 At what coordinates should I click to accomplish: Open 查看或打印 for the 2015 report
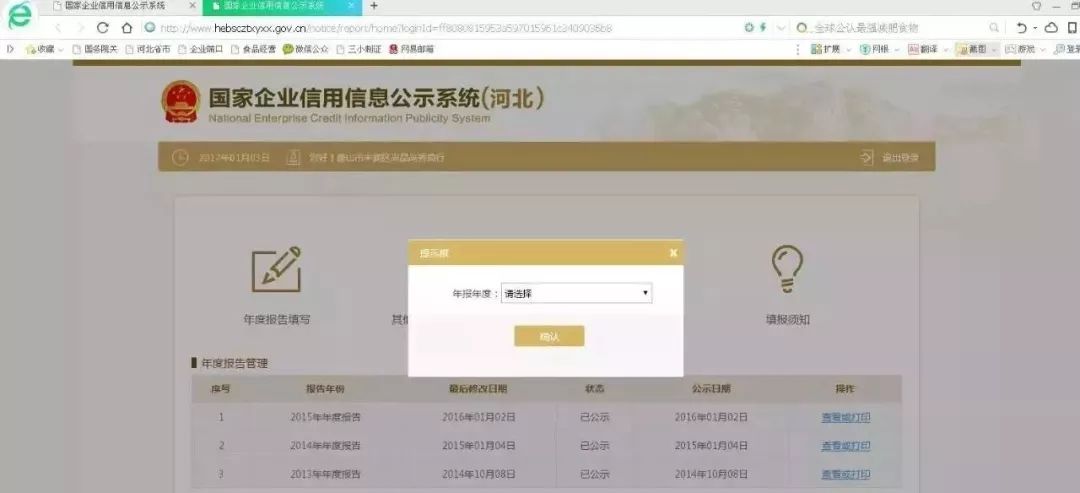[x=845, y=417]
